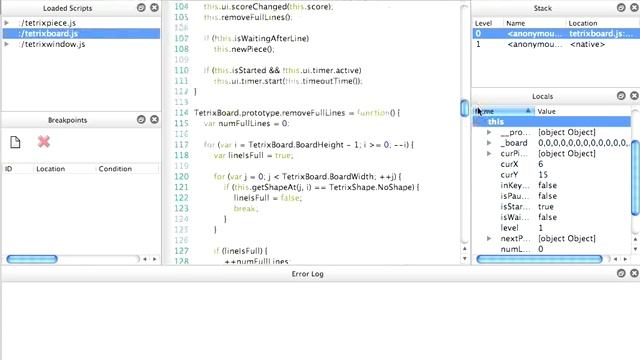Viewport: 640px width, 360px height.
Task: Click the 'this.removeFullLines()' code line
Action: 248,17
